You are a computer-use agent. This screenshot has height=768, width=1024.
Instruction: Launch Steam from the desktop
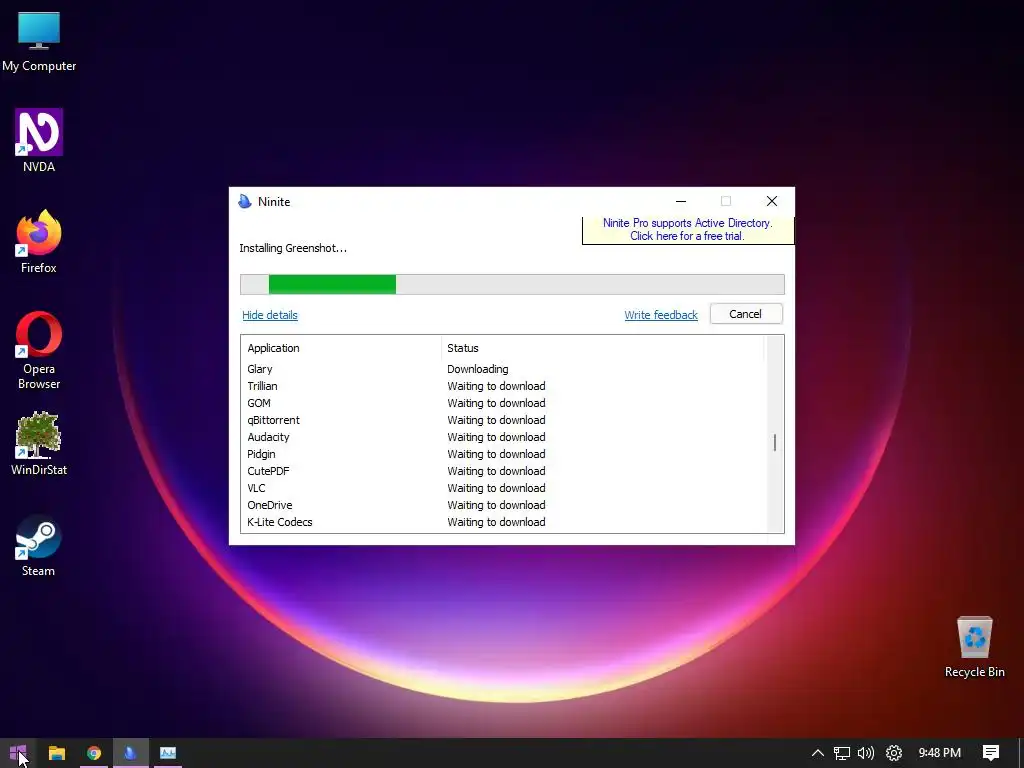[39, 546]
